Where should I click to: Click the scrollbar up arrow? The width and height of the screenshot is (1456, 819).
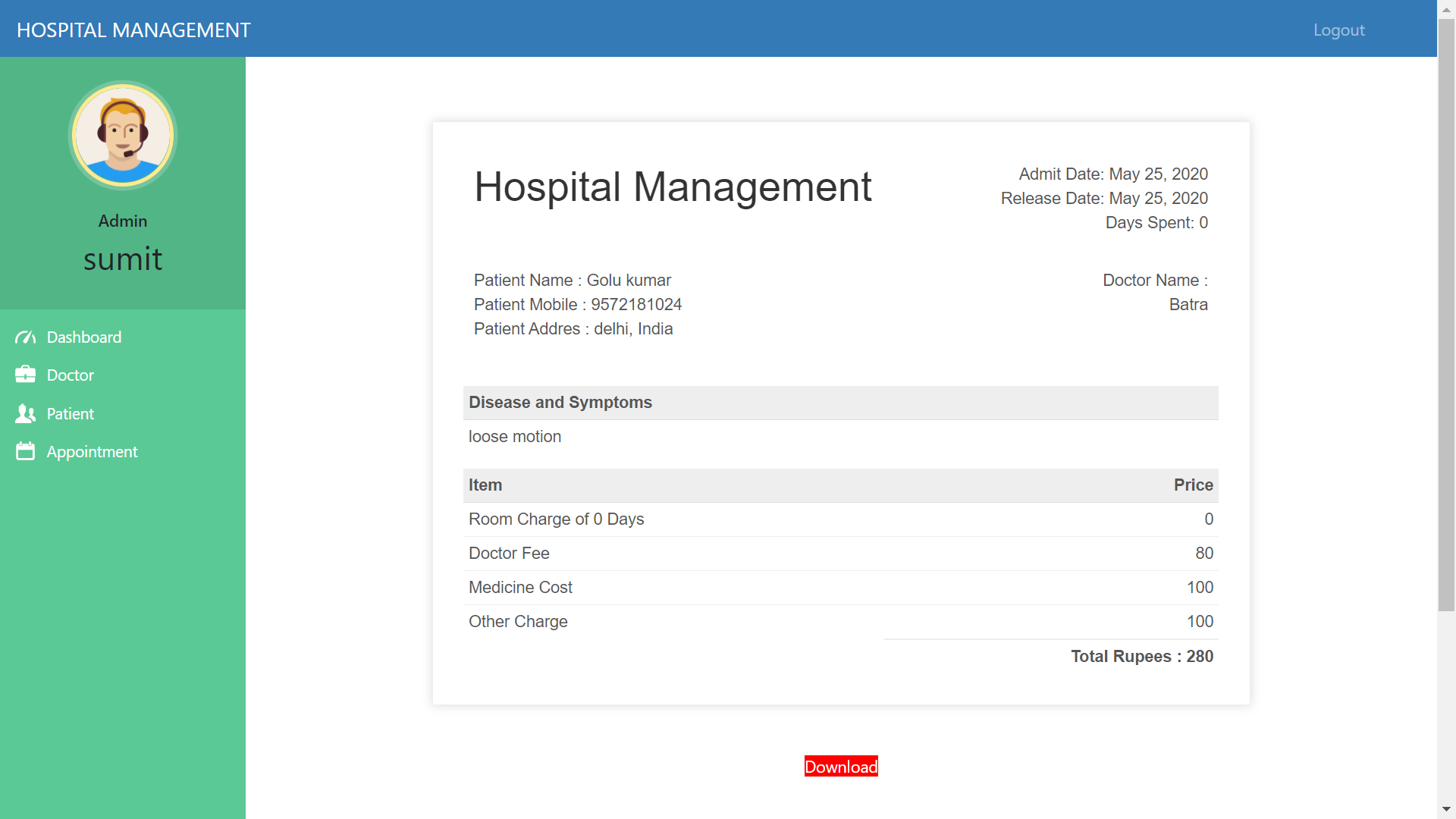1446,8
